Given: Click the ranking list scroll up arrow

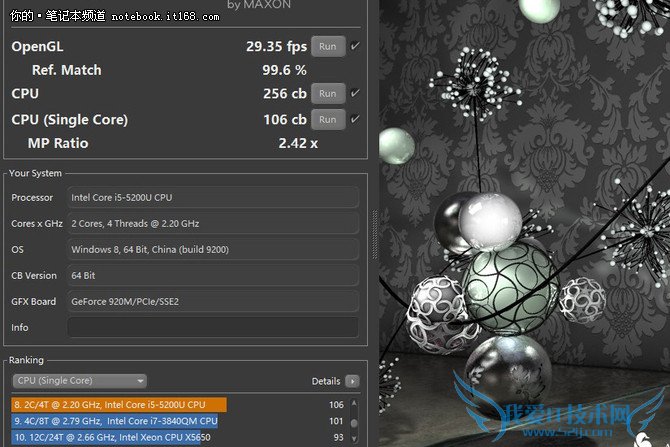Looking at the screenshot, I should point(354,403).
